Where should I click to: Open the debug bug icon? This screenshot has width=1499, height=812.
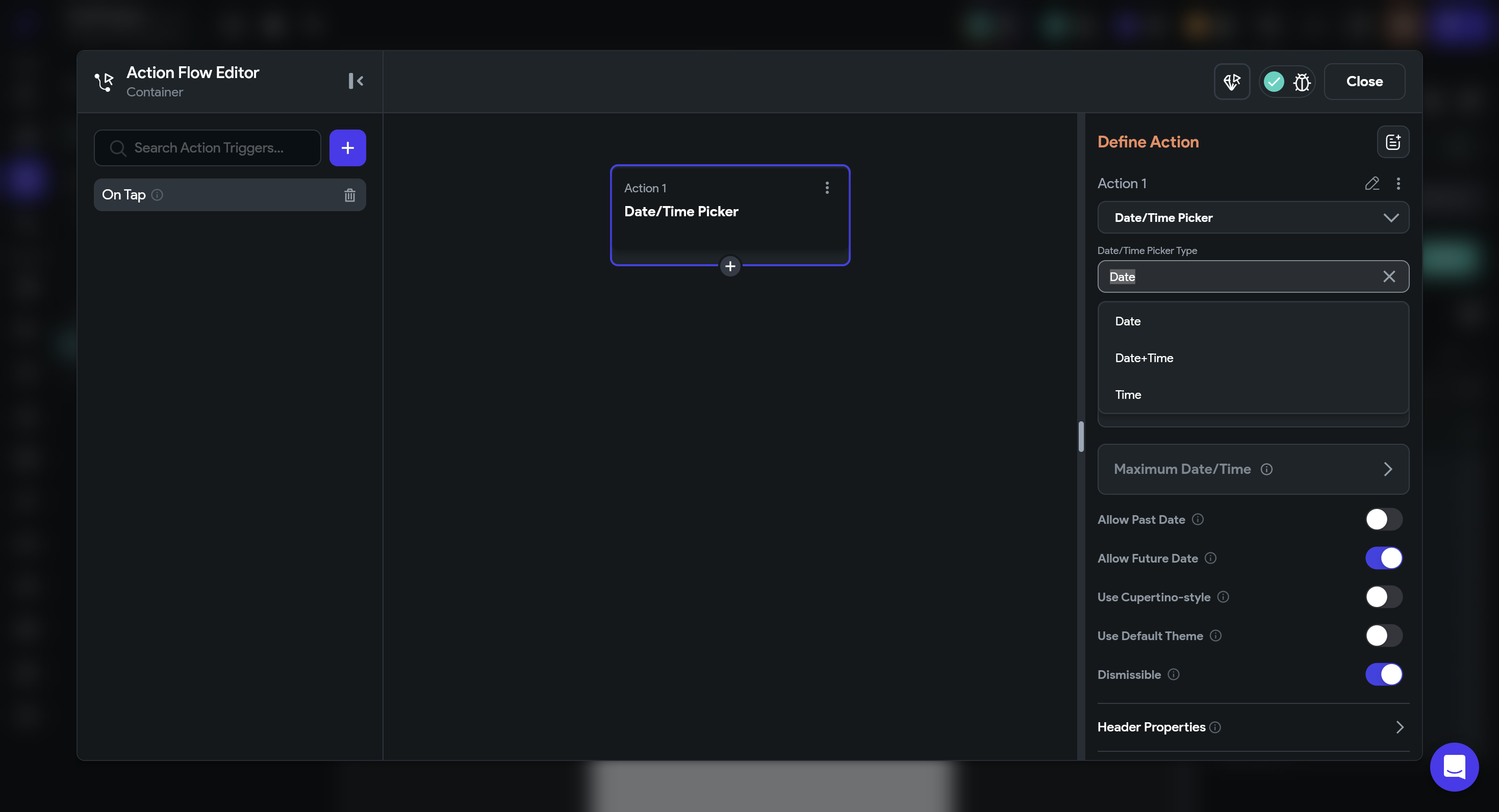click(x=1302, y=82)
